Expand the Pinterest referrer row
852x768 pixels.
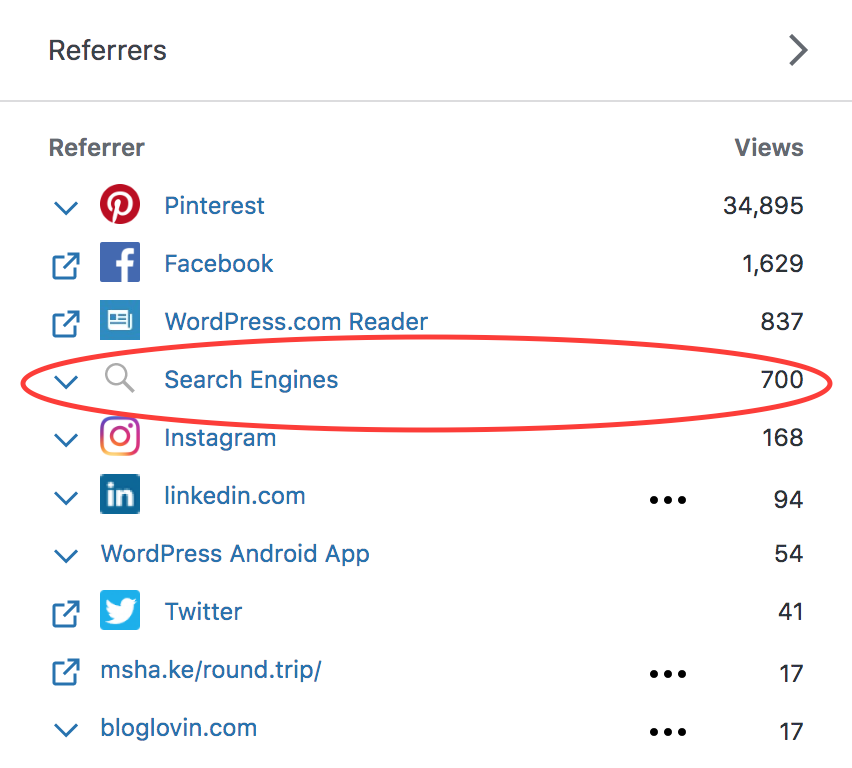[x=66, y=208]
